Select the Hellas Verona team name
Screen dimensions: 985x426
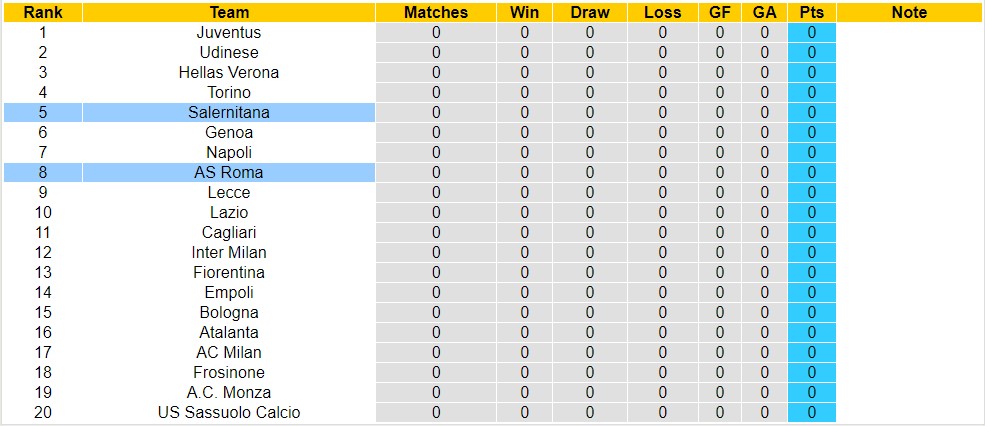229,72
